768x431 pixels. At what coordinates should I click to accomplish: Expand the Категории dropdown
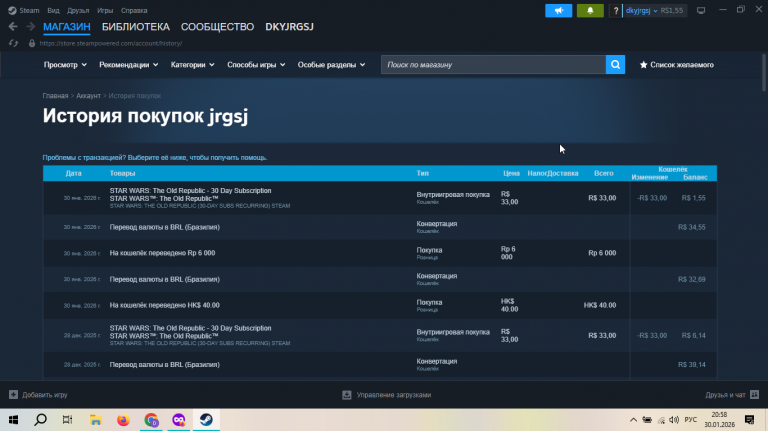[192, 65]
